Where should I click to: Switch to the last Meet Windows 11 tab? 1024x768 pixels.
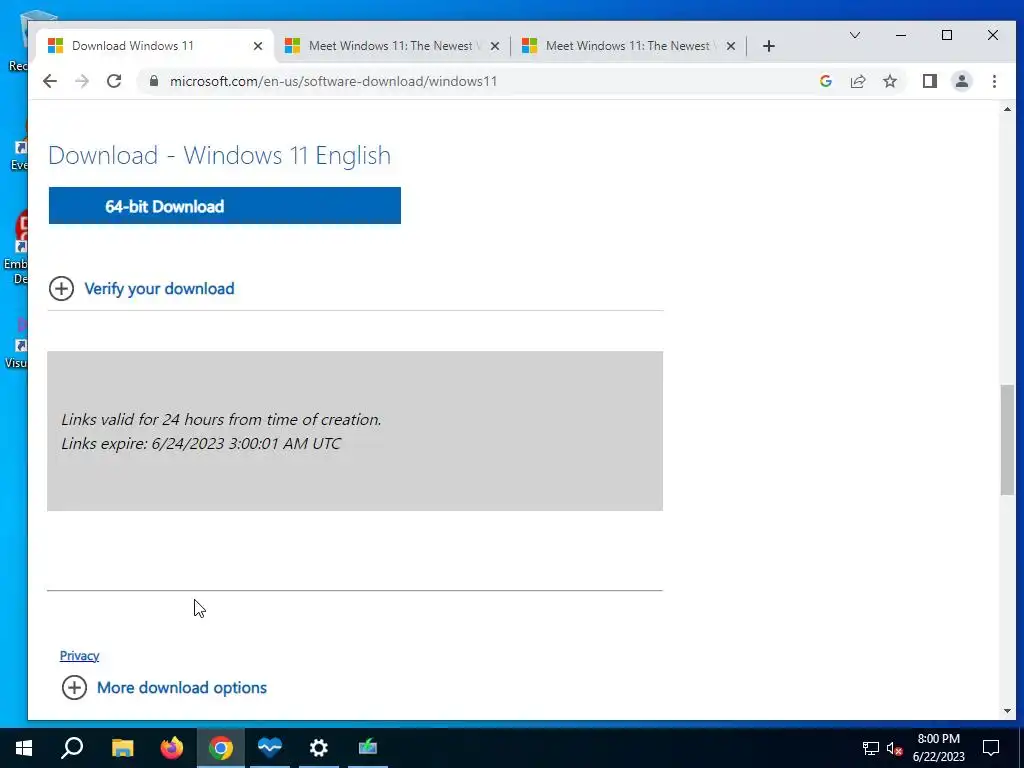coord(627,46)
